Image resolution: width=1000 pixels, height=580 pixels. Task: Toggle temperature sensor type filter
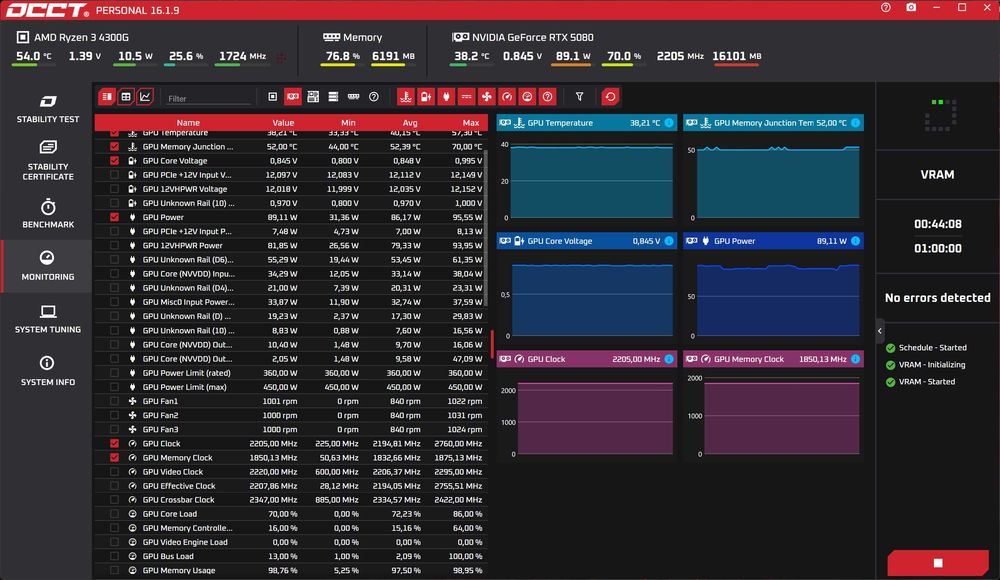point(406,97)
